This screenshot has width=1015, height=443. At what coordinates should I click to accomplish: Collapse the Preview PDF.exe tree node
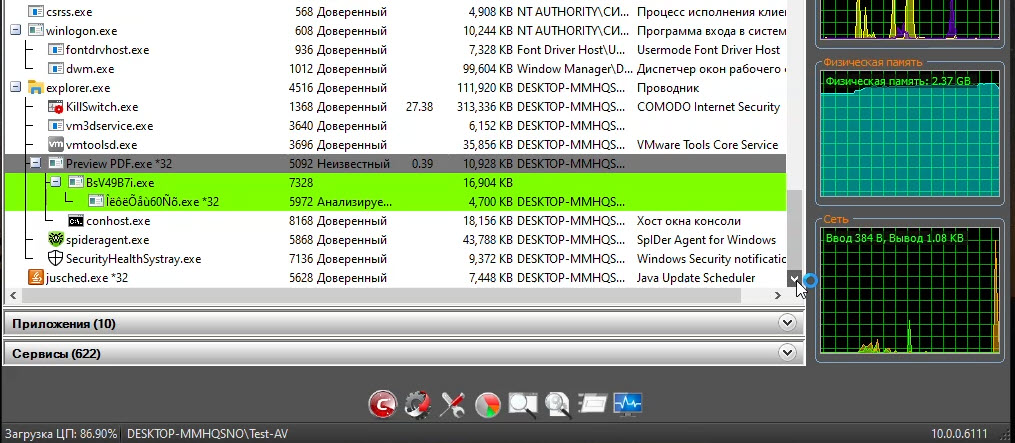click(x=36, y=163)
